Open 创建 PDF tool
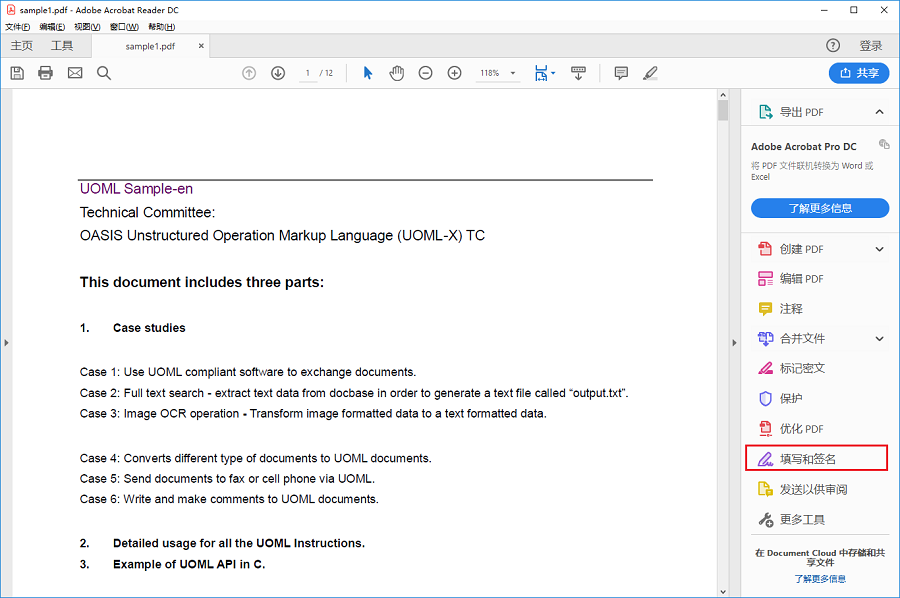 801,249
